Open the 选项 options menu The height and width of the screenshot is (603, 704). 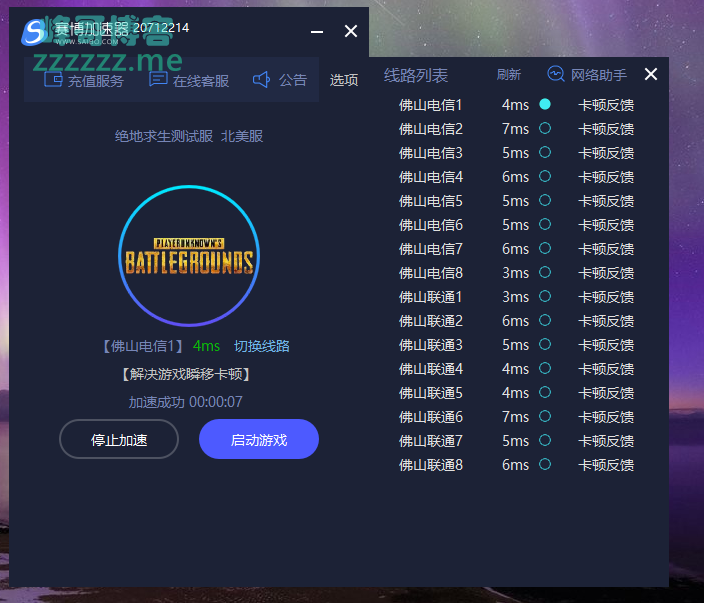[344, 80]
